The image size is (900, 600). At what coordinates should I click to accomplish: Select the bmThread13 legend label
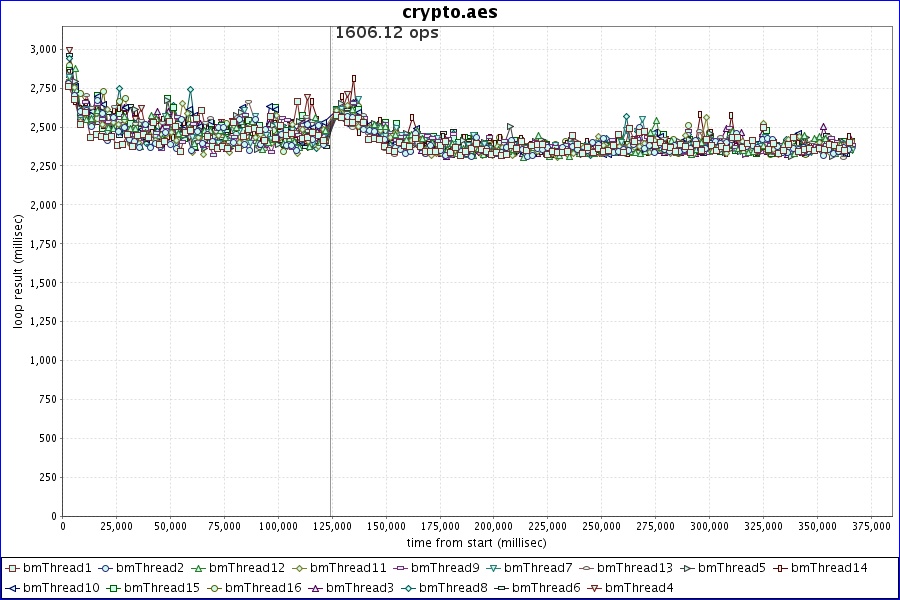pyautogui.click(x=634, y=568)
